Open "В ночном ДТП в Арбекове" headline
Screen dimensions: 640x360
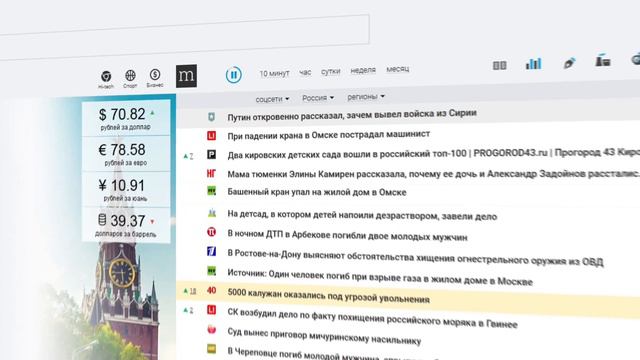pyautogui.click(x=347, y=235)
